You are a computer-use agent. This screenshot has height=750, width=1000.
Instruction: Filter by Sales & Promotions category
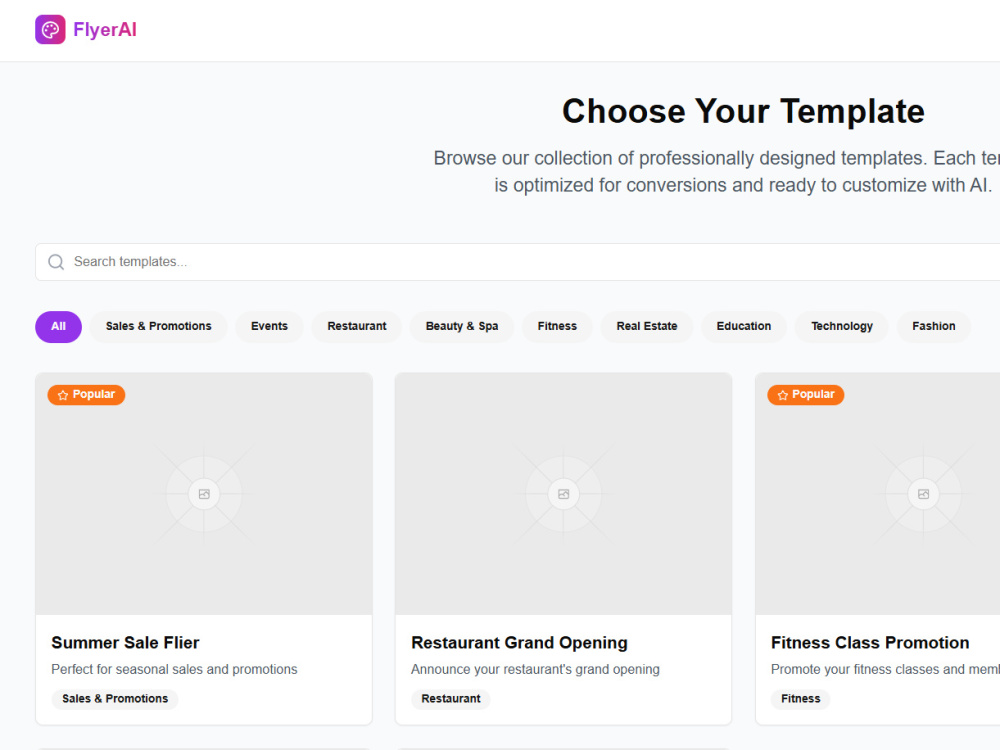158,327
